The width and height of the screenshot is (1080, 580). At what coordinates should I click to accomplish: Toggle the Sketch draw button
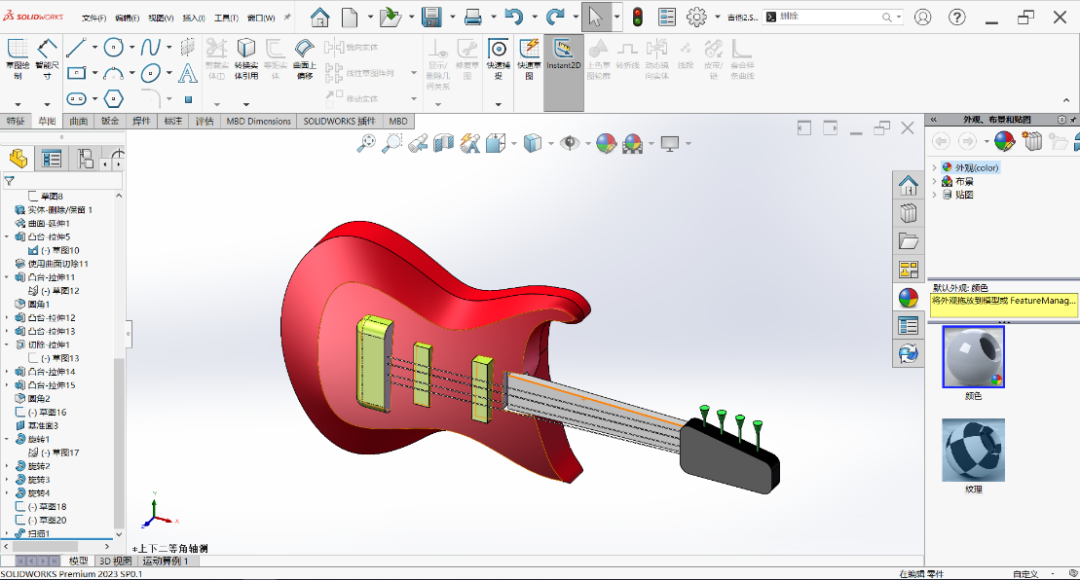(17, 59)
